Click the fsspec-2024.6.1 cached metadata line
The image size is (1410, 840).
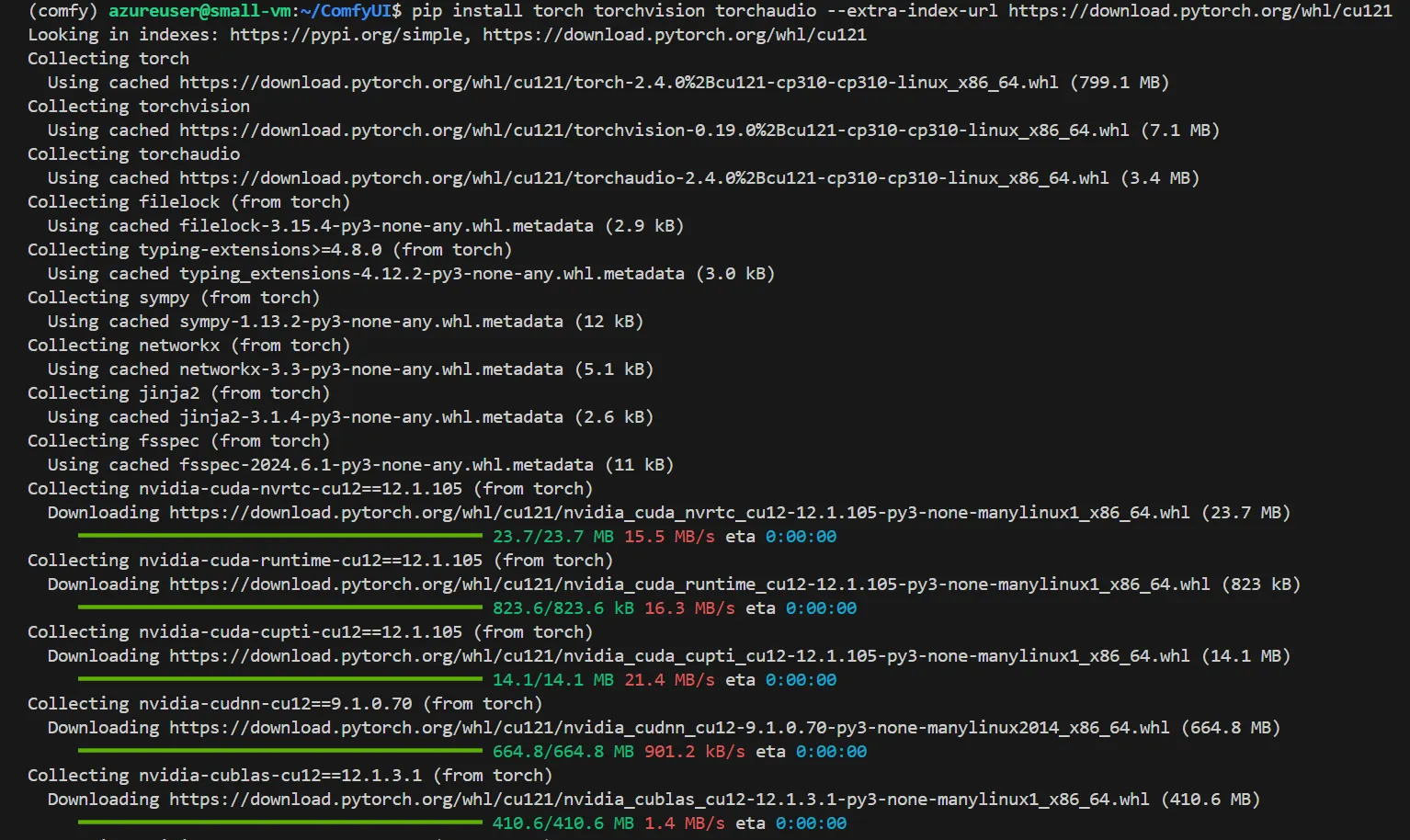pyautogui.click(x=361, y=465)
